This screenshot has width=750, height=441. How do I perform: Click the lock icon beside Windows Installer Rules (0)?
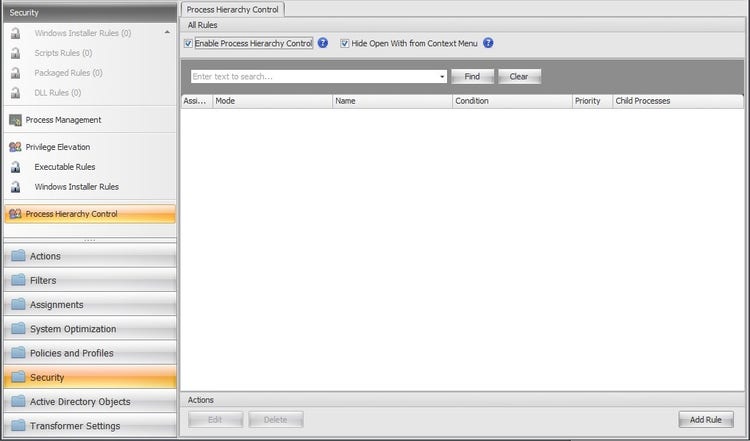16,33
